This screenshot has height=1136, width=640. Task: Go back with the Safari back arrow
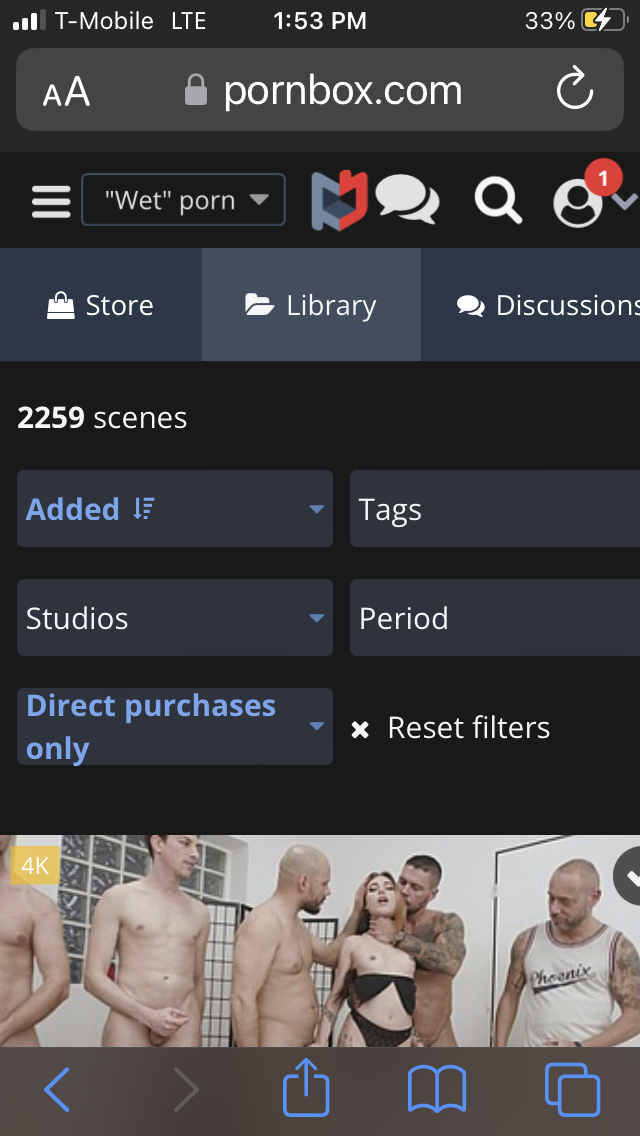pyautogui.click(x=57, y=1089)
